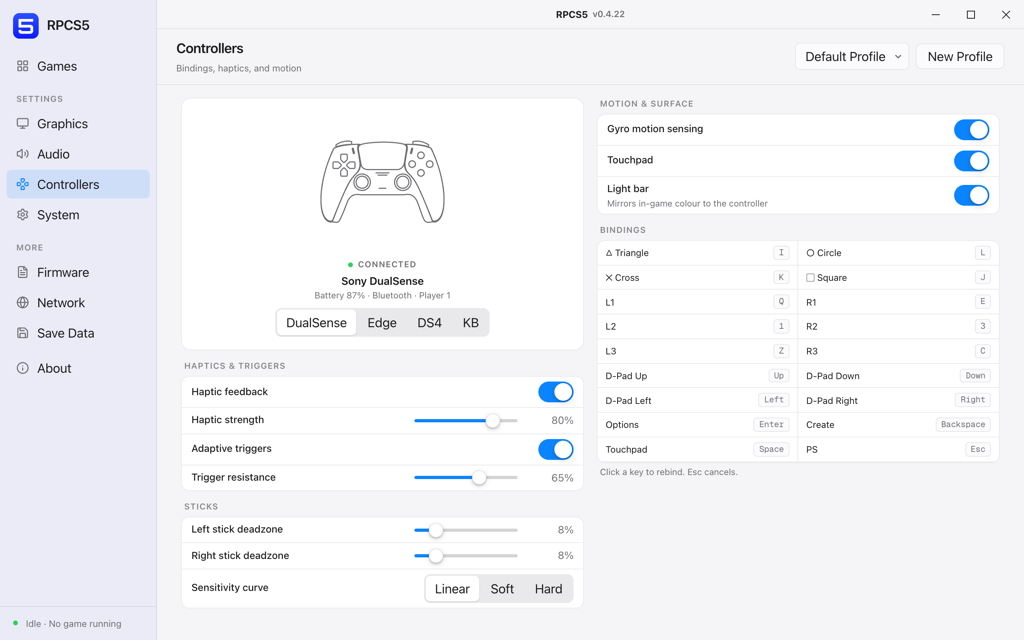Rebind D-Pad Left key
1024x640 pixels.
point(773,400)
